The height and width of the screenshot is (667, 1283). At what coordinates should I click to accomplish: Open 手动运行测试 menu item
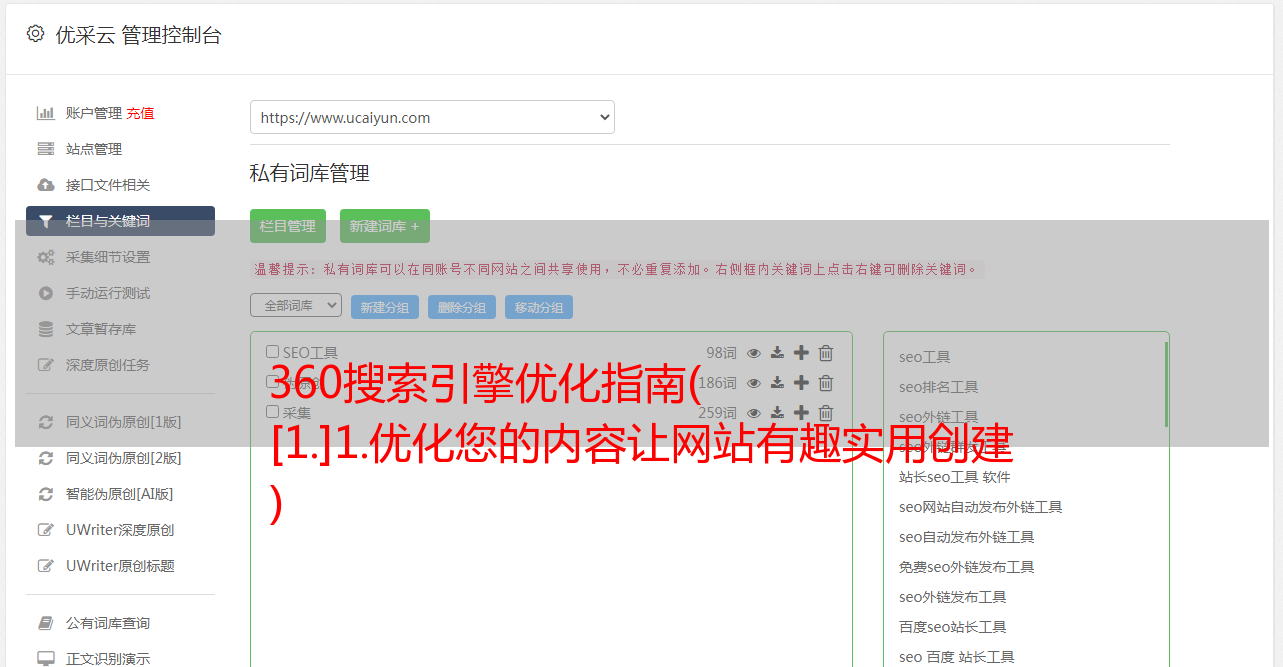point(108,293)
